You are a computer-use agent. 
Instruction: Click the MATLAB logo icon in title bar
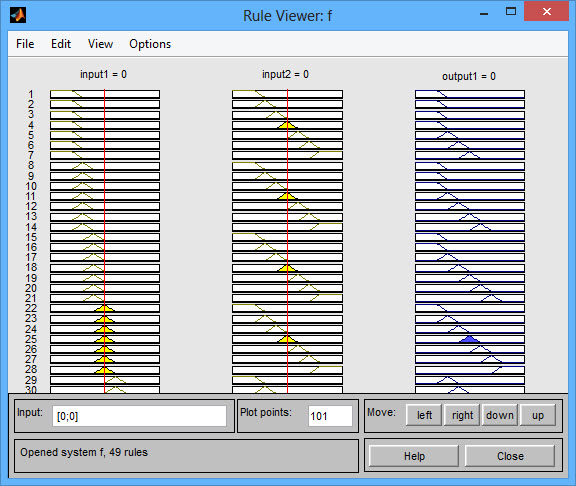18,15
